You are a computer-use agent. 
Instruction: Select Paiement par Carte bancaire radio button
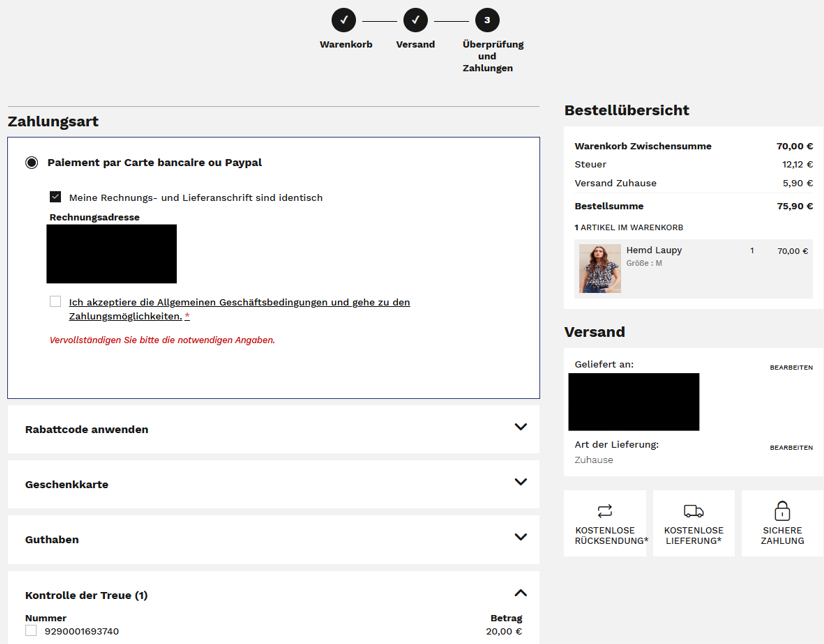pos(32,162)
